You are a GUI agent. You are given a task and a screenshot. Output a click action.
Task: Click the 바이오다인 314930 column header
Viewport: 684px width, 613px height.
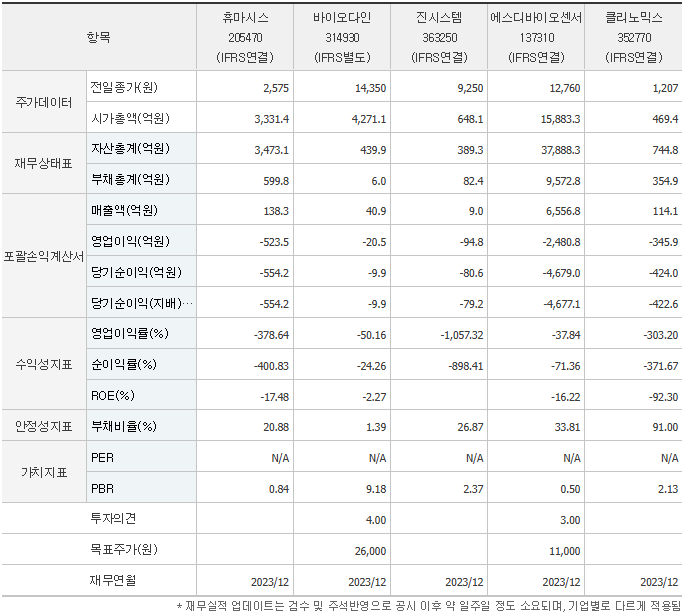tap(342, 37)
